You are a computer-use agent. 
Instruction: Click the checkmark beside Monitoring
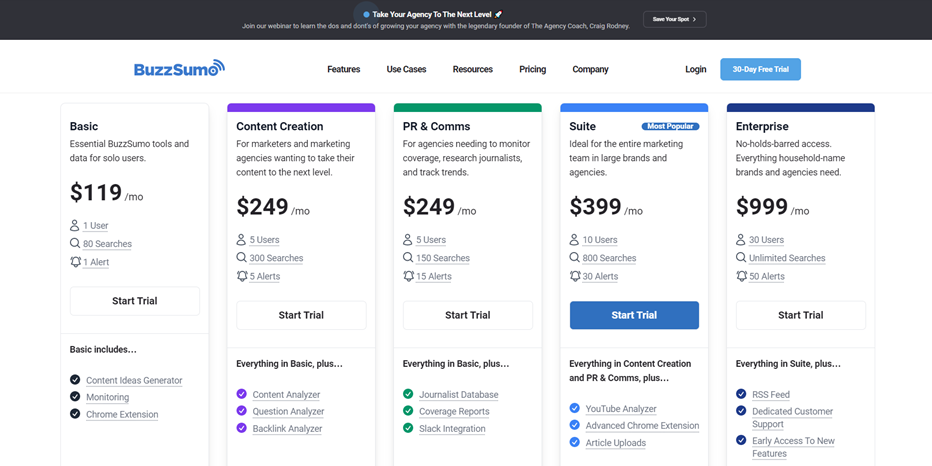pyautogui.click(x=75, y=396)
